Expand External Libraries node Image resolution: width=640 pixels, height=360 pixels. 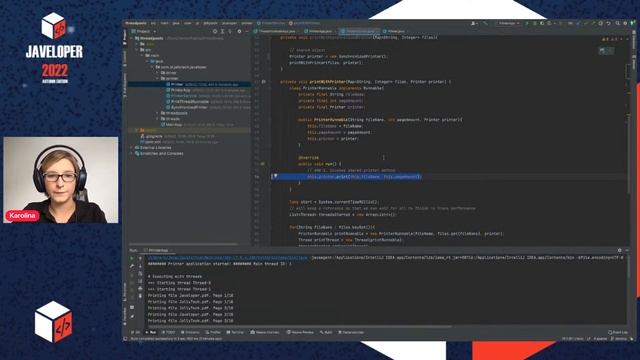[x=131, y=148]
